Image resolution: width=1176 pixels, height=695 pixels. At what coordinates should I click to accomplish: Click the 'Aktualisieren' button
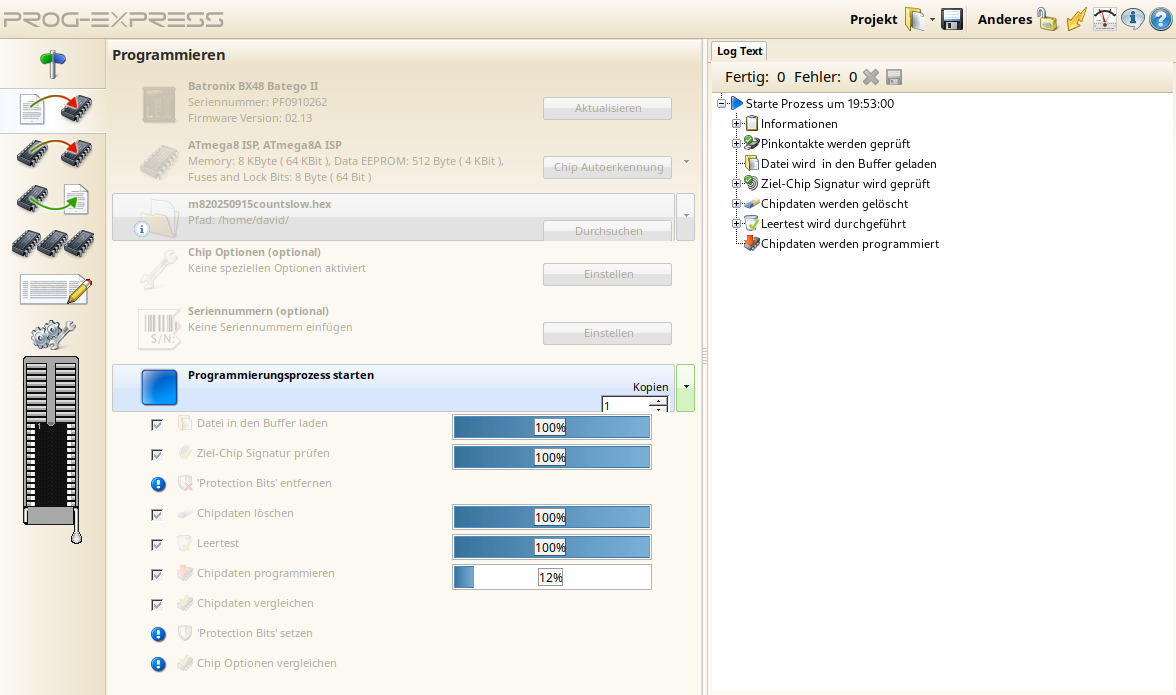[607, 108]
